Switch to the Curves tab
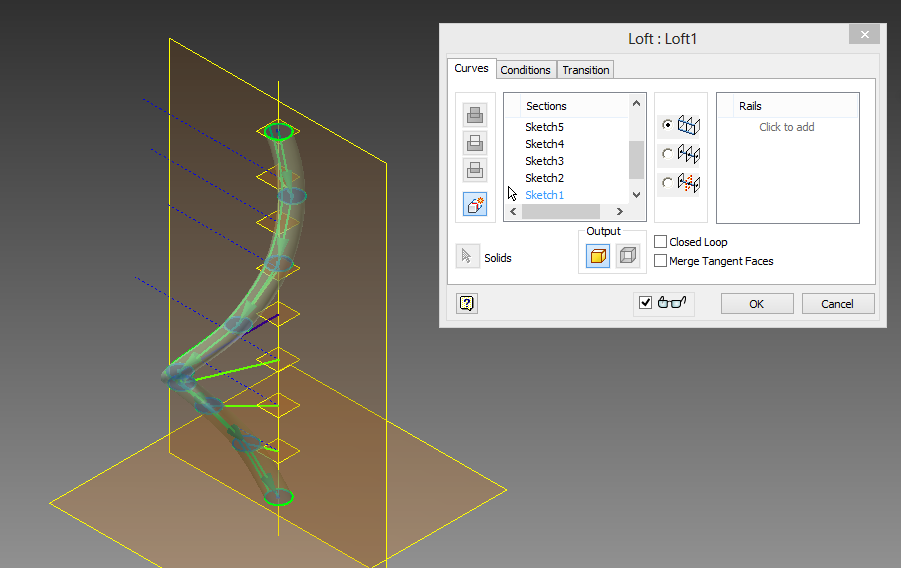901x568 pixels. pos(471,68)
